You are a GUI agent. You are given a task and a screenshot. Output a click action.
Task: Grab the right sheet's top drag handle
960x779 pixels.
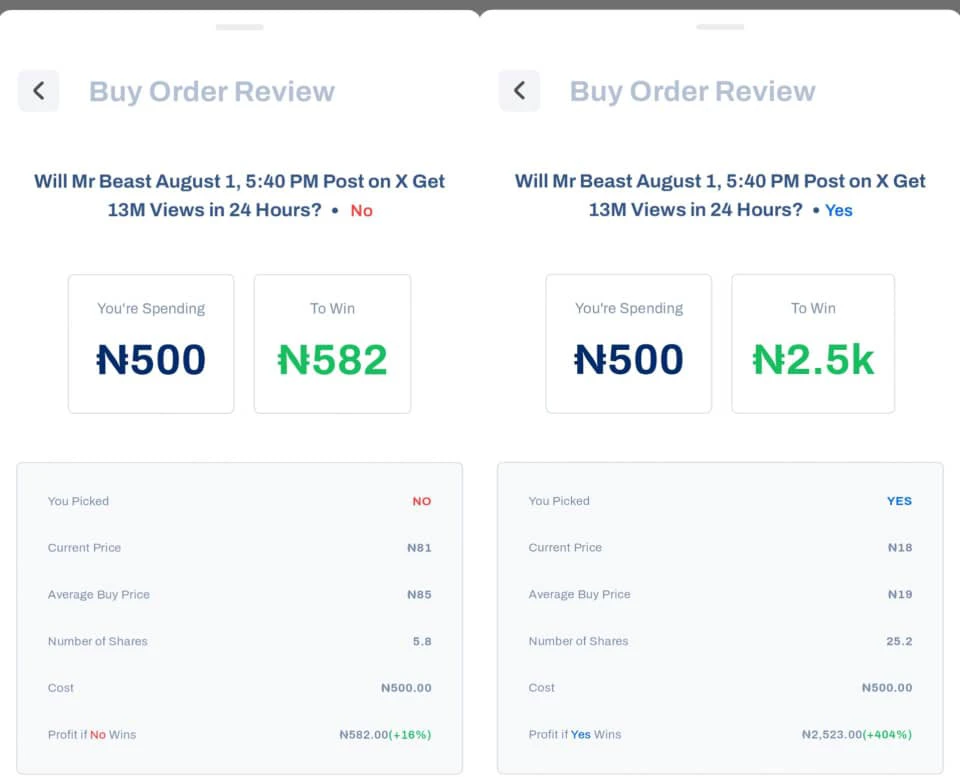(720, 27)
